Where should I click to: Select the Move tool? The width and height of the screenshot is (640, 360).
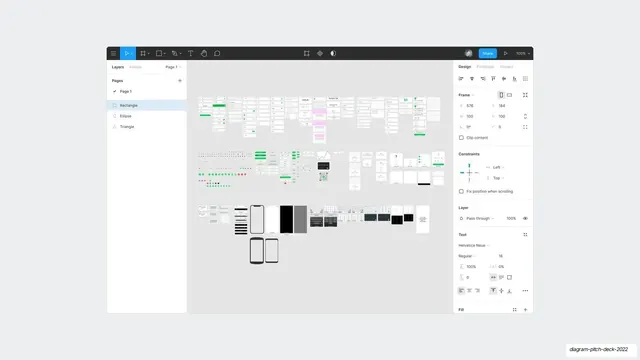[127, 53]
